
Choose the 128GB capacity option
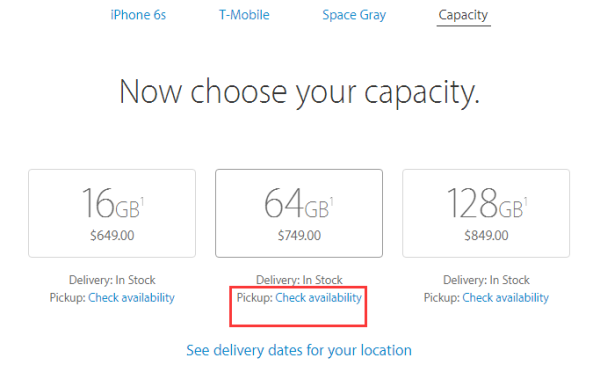point(486,213)
